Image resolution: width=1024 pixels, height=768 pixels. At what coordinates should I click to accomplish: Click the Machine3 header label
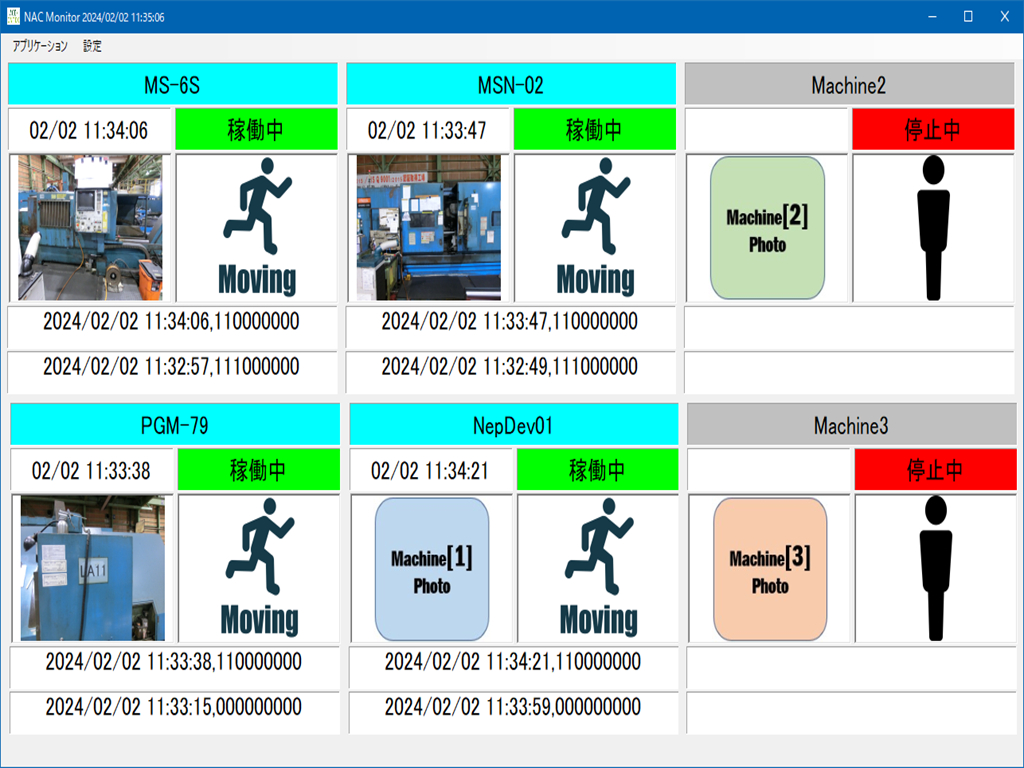pos(852,425)
